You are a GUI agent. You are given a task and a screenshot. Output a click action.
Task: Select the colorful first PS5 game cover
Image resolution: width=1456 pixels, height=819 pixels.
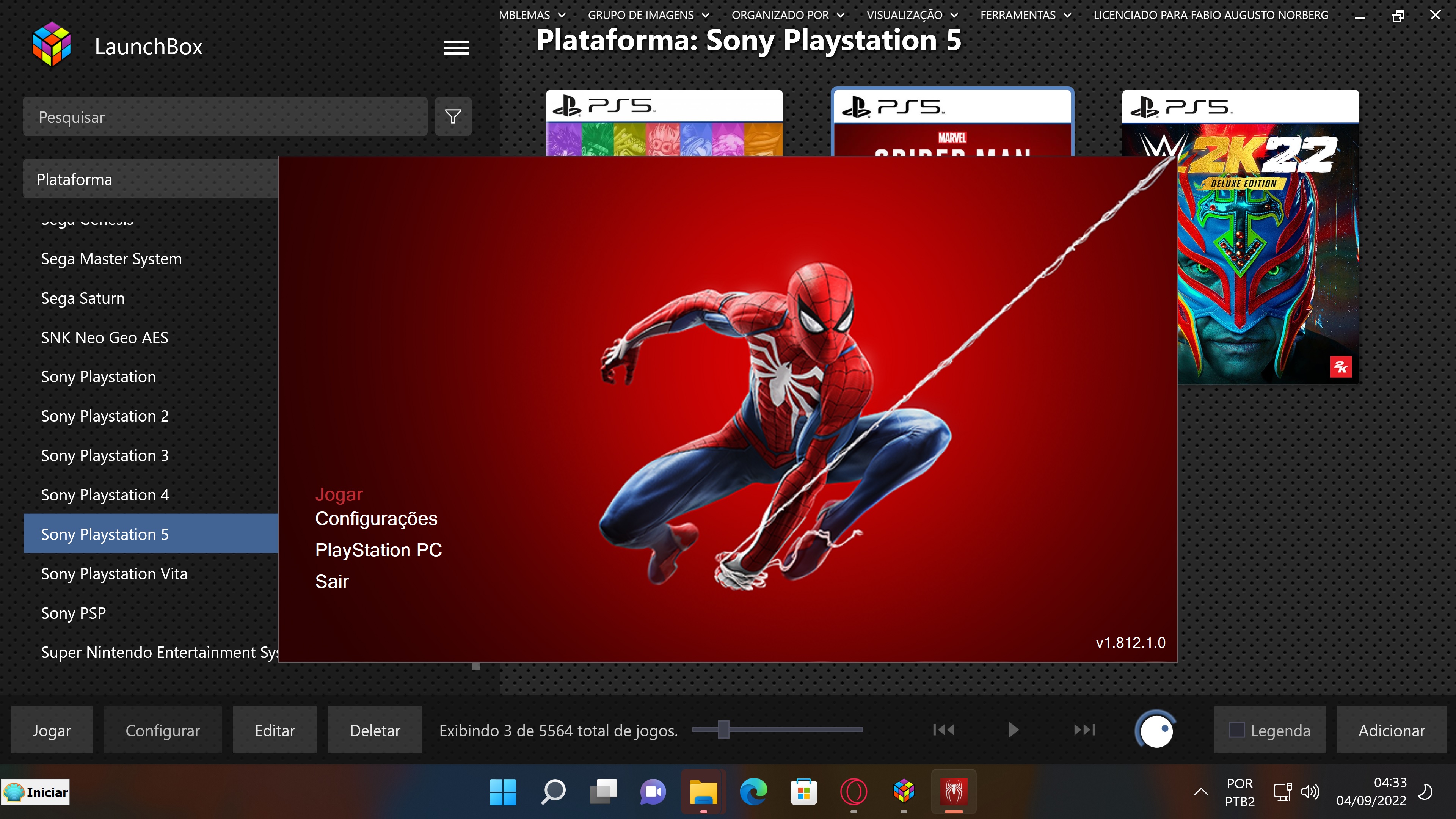pyautogui.click(x=664, y=122)
